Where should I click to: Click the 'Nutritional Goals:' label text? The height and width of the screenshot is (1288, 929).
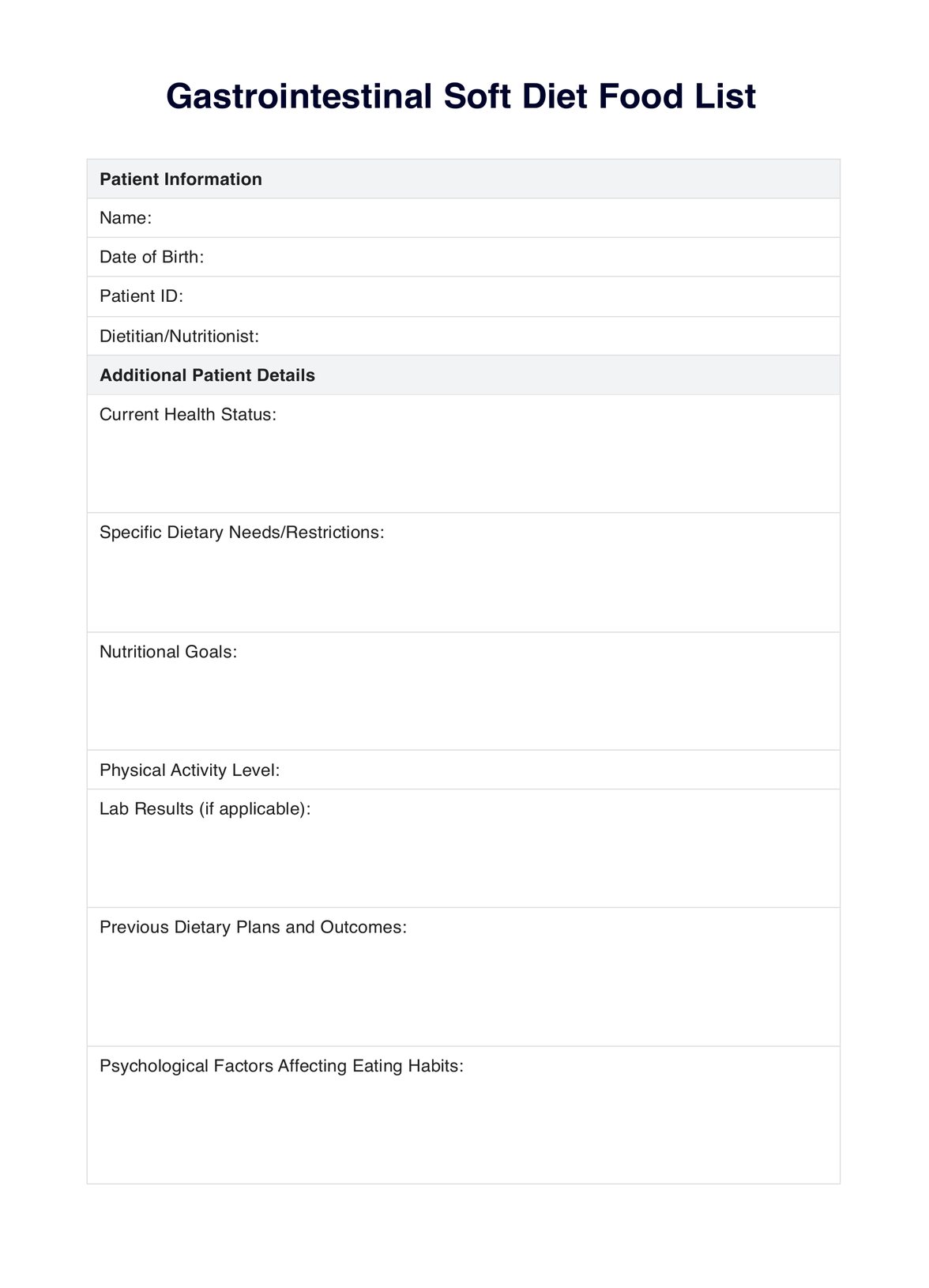(168, 652)
